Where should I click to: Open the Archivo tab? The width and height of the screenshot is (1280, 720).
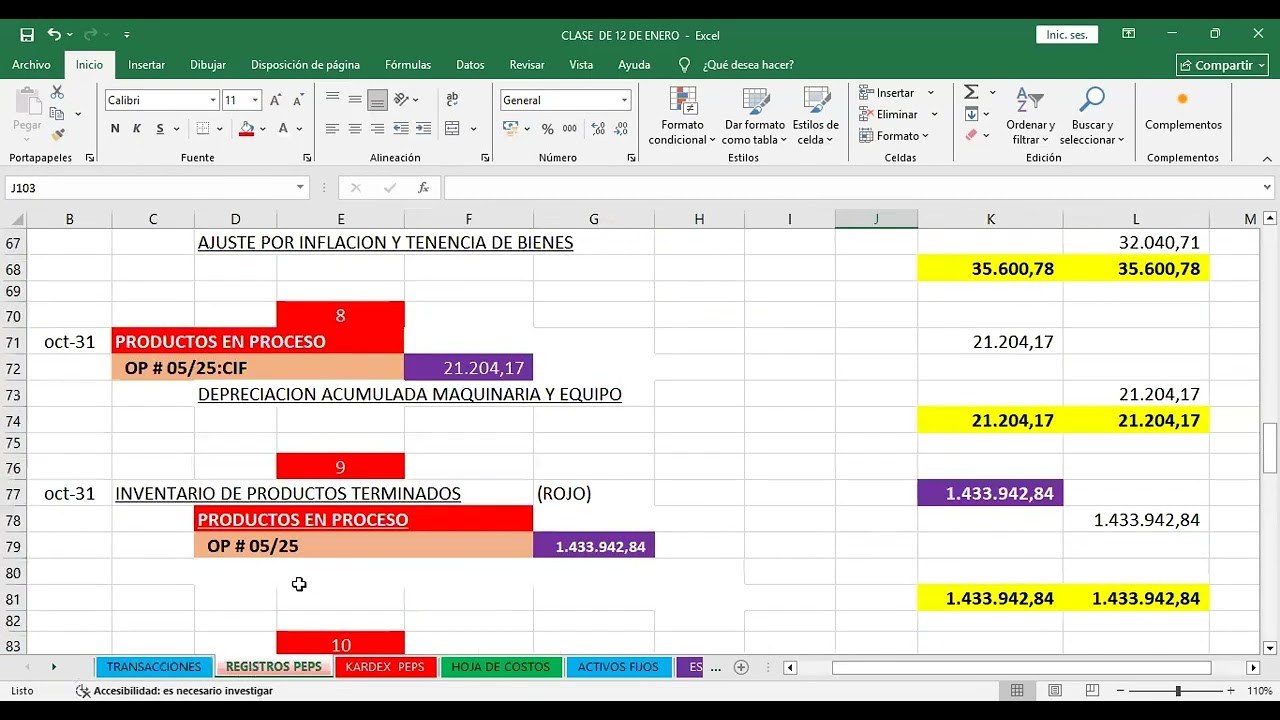coord(31,65)
